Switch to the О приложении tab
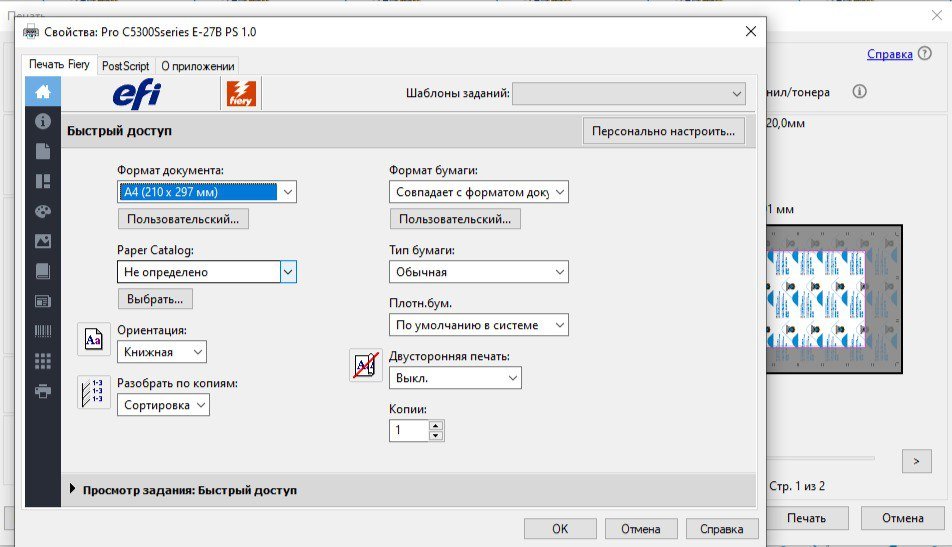This screenshot has height=547, width=952. coord(197,66)
